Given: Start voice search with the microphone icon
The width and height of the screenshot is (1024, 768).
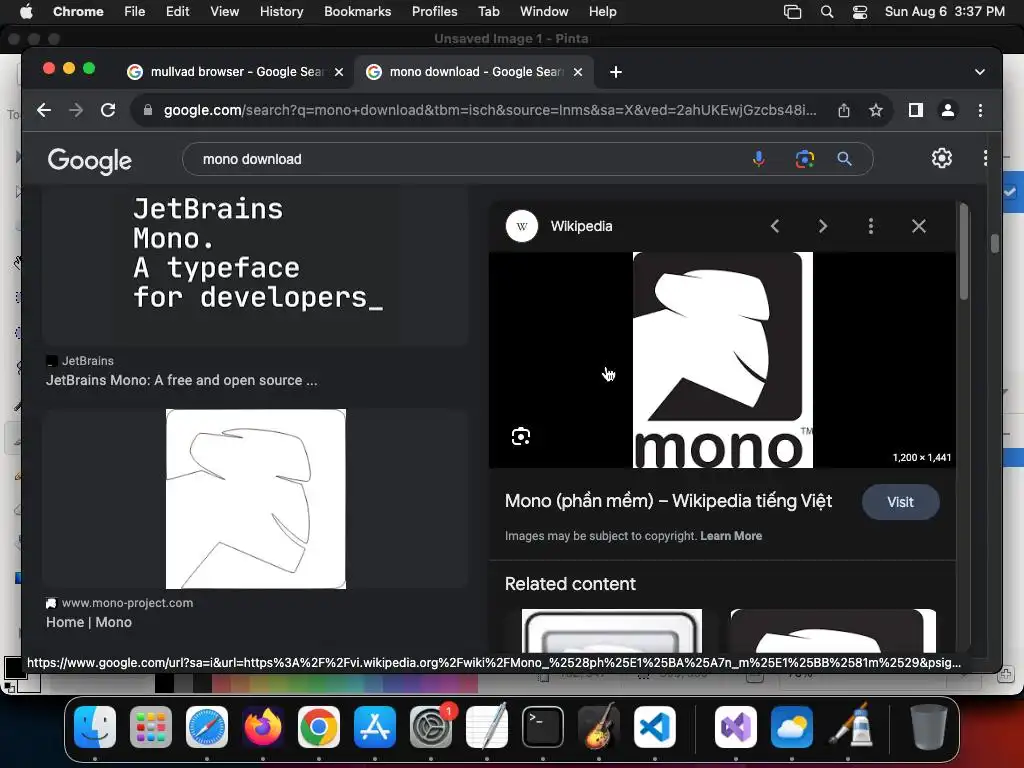Looking at the screenshot, I should [758, 159].
